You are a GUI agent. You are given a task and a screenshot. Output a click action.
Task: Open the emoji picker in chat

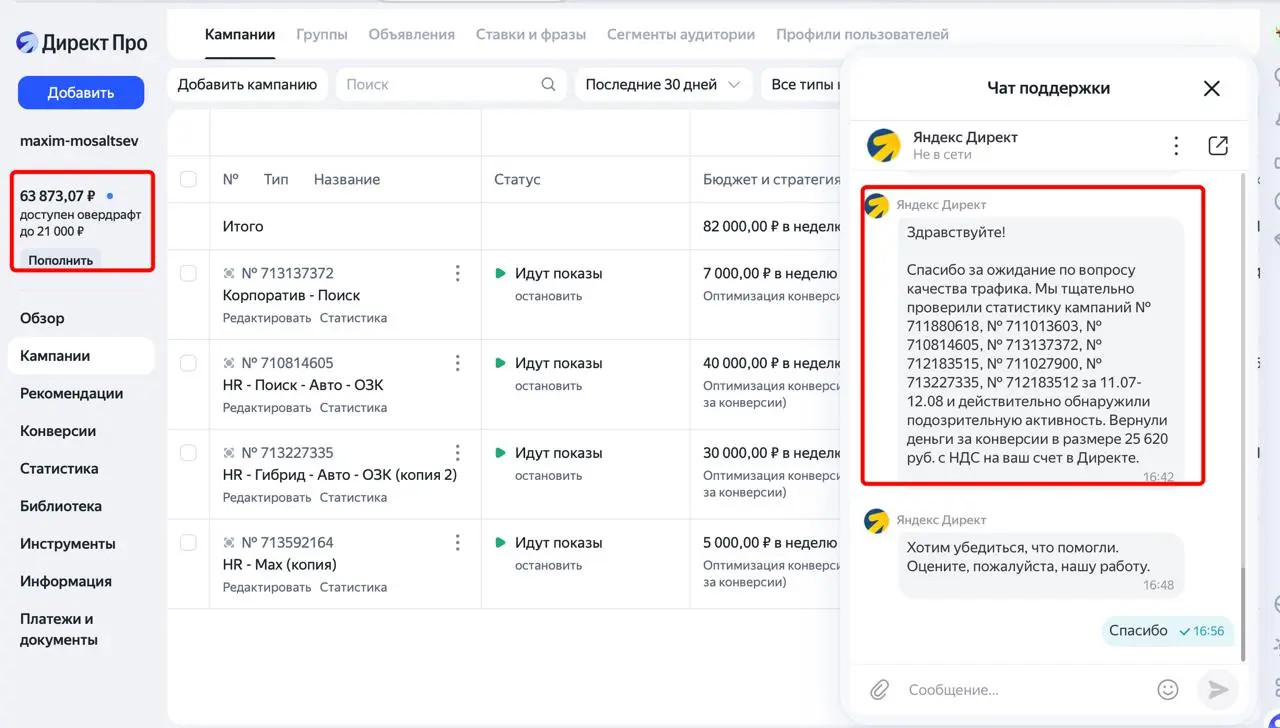pos(1167,689)
